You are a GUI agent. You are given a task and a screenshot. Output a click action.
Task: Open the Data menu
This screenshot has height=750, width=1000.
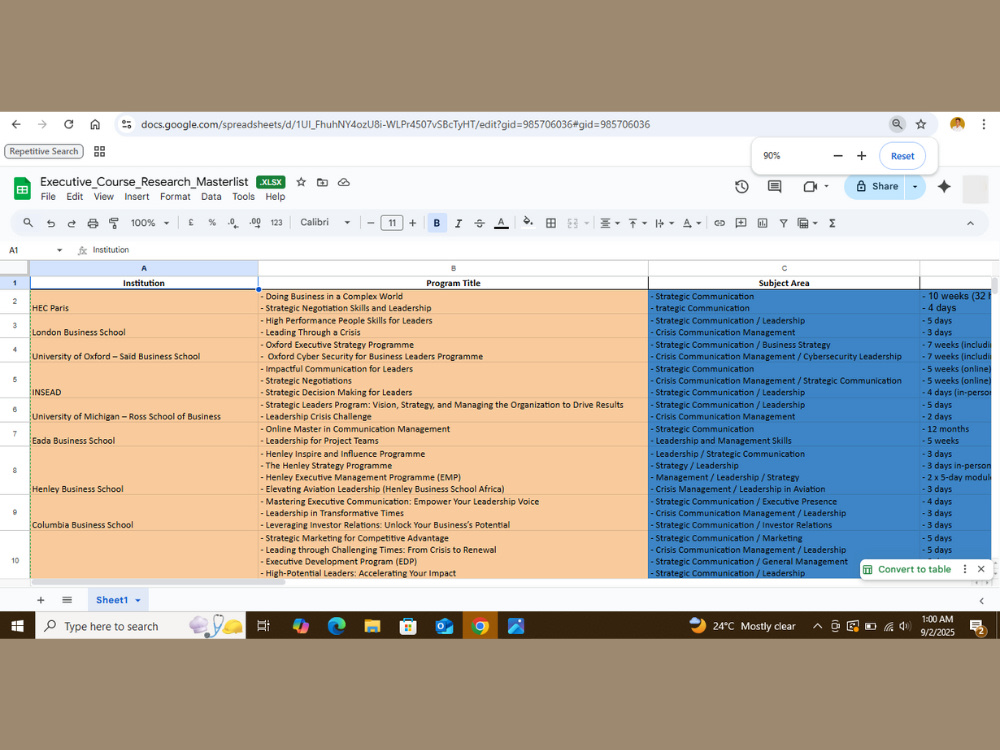(211, 196)
